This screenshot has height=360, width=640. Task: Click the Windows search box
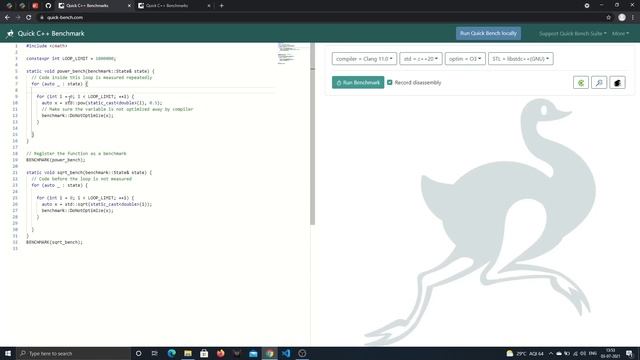pos(74,353)
